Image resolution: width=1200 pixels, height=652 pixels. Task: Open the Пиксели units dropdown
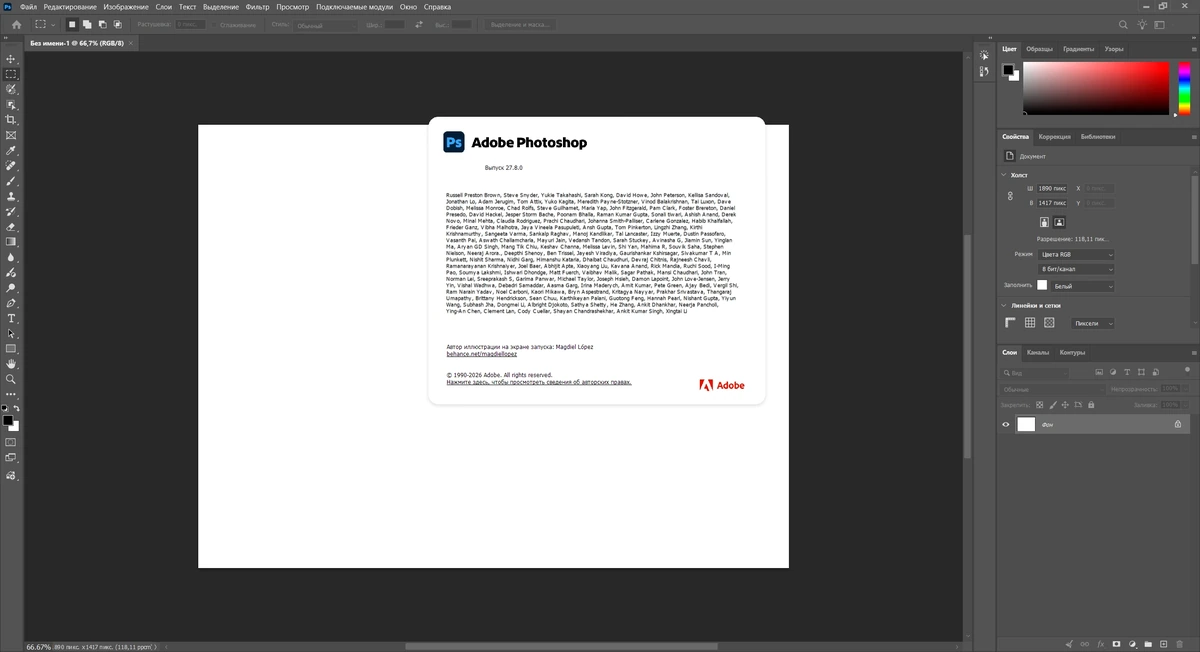point(1092,323)
